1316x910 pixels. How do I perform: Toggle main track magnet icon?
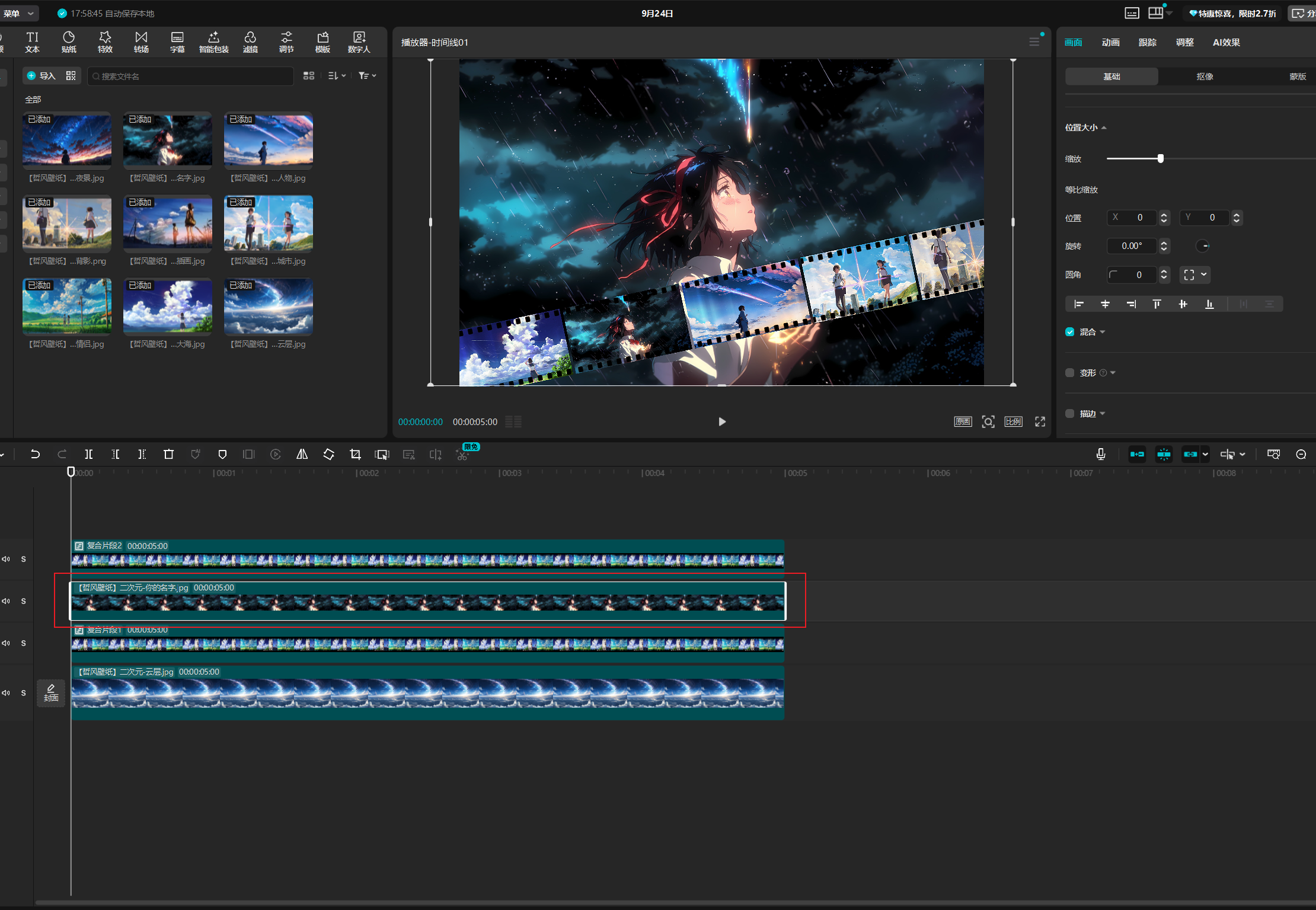pos(1137,454)
